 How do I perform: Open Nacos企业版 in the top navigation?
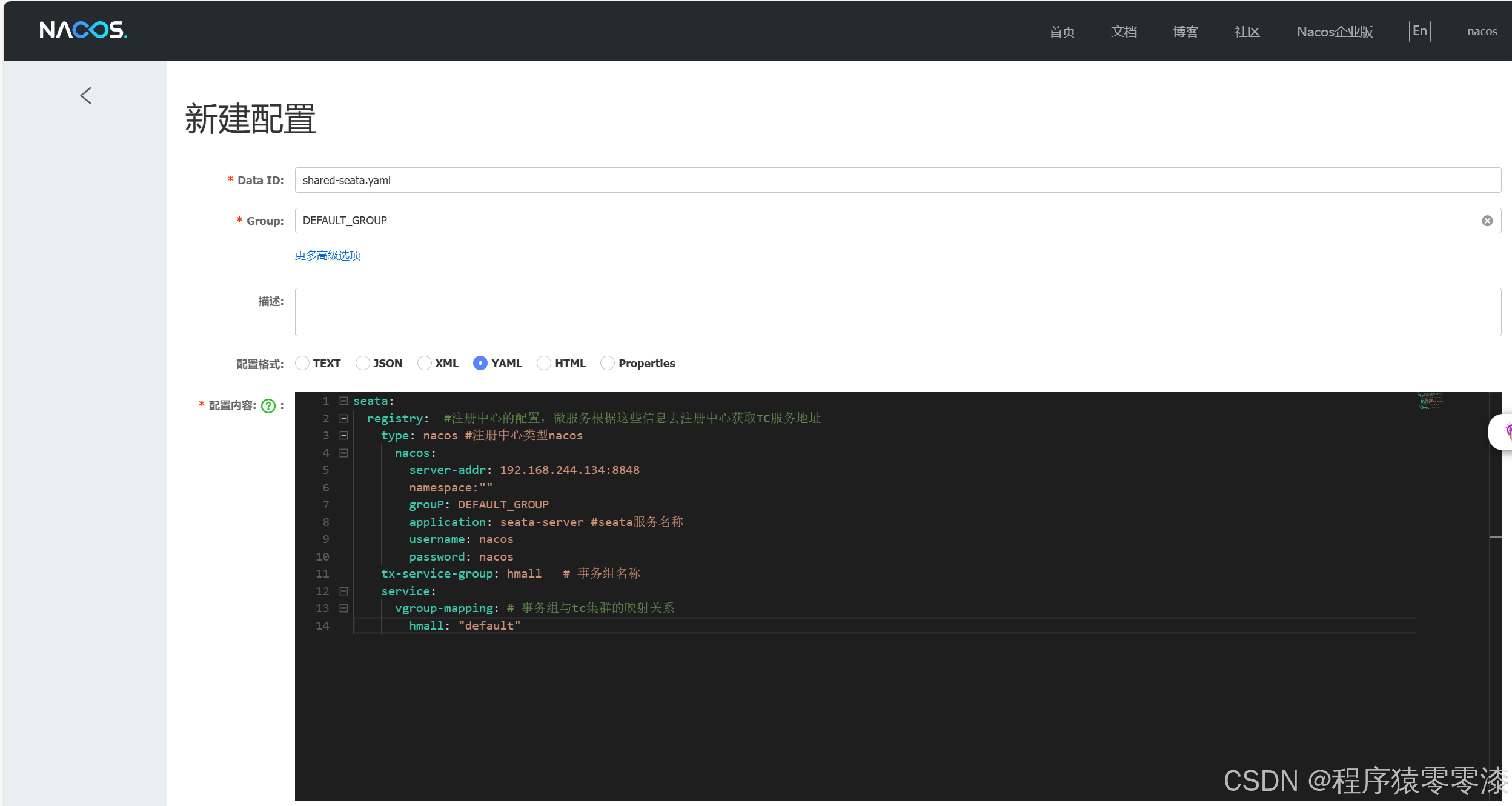pyautogui.click(x=1335, y=32)
